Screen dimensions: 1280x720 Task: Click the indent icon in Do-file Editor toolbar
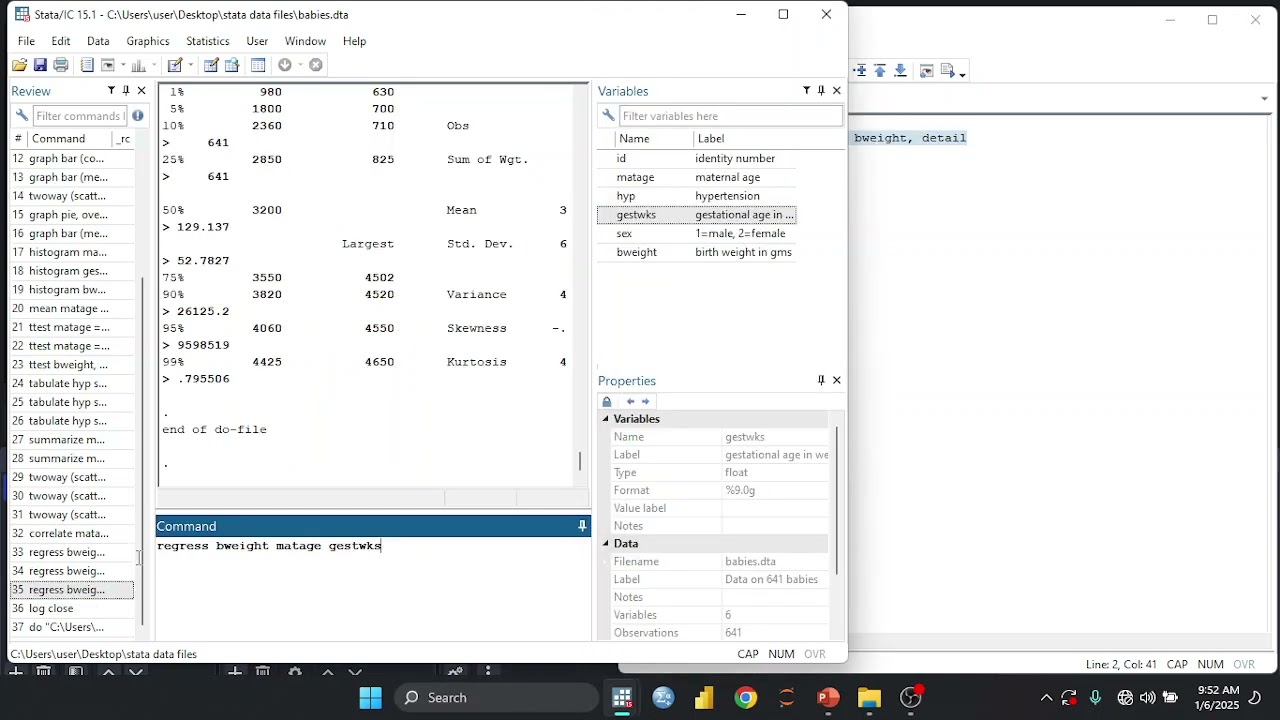coord(860,71)
